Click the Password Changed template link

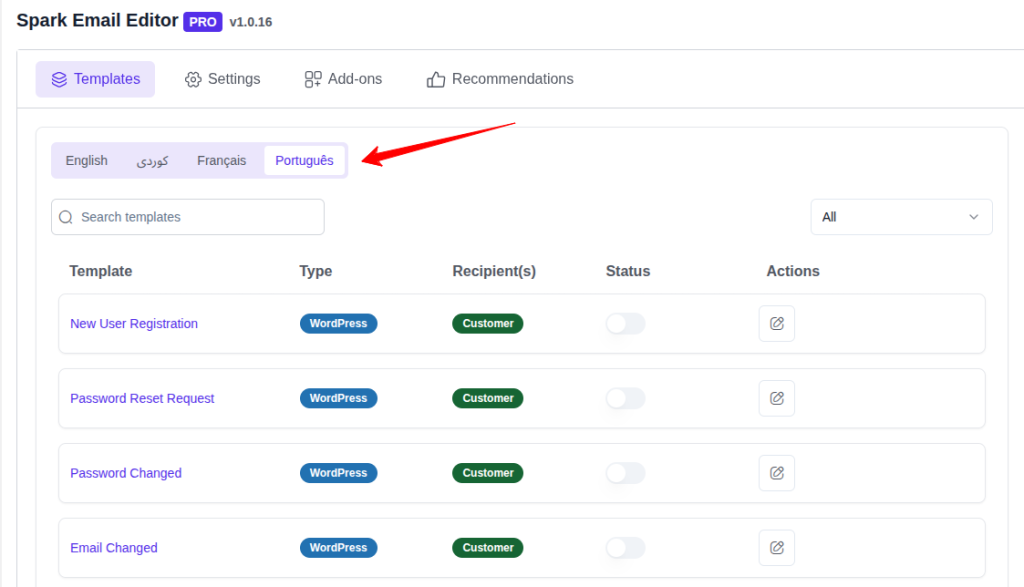coord(126,473)
